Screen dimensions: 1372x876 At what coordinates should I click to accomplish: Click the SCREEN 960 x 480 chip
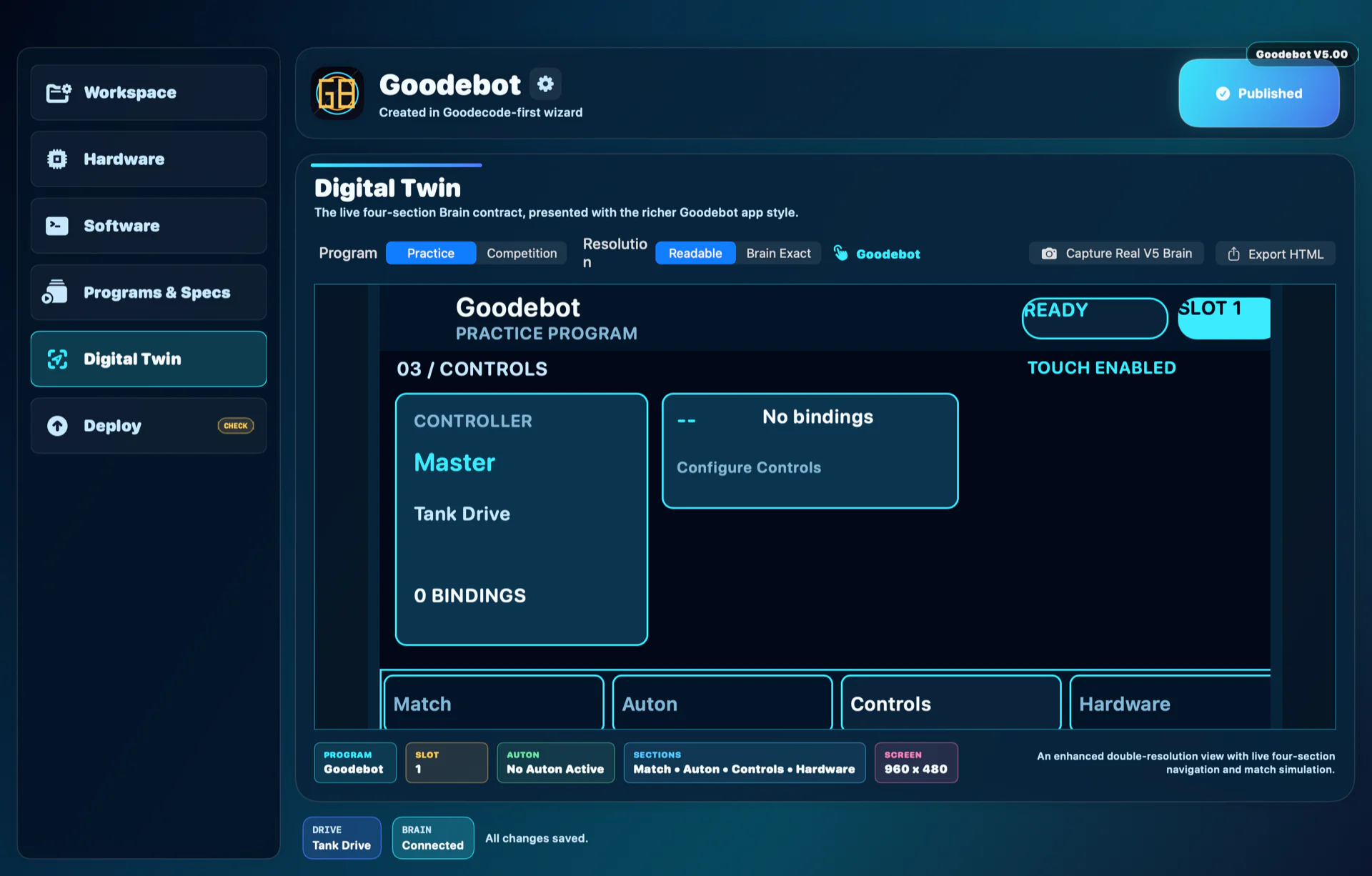[x=916, y=762]
